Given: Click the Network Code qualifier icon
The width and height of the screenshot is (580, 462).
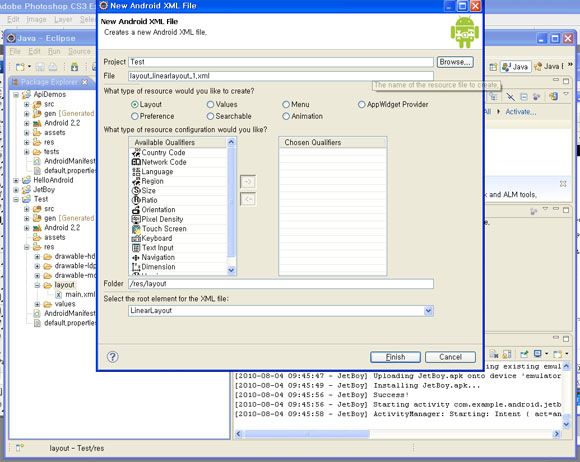Looking at the screenshot, I should coord(136,162).
